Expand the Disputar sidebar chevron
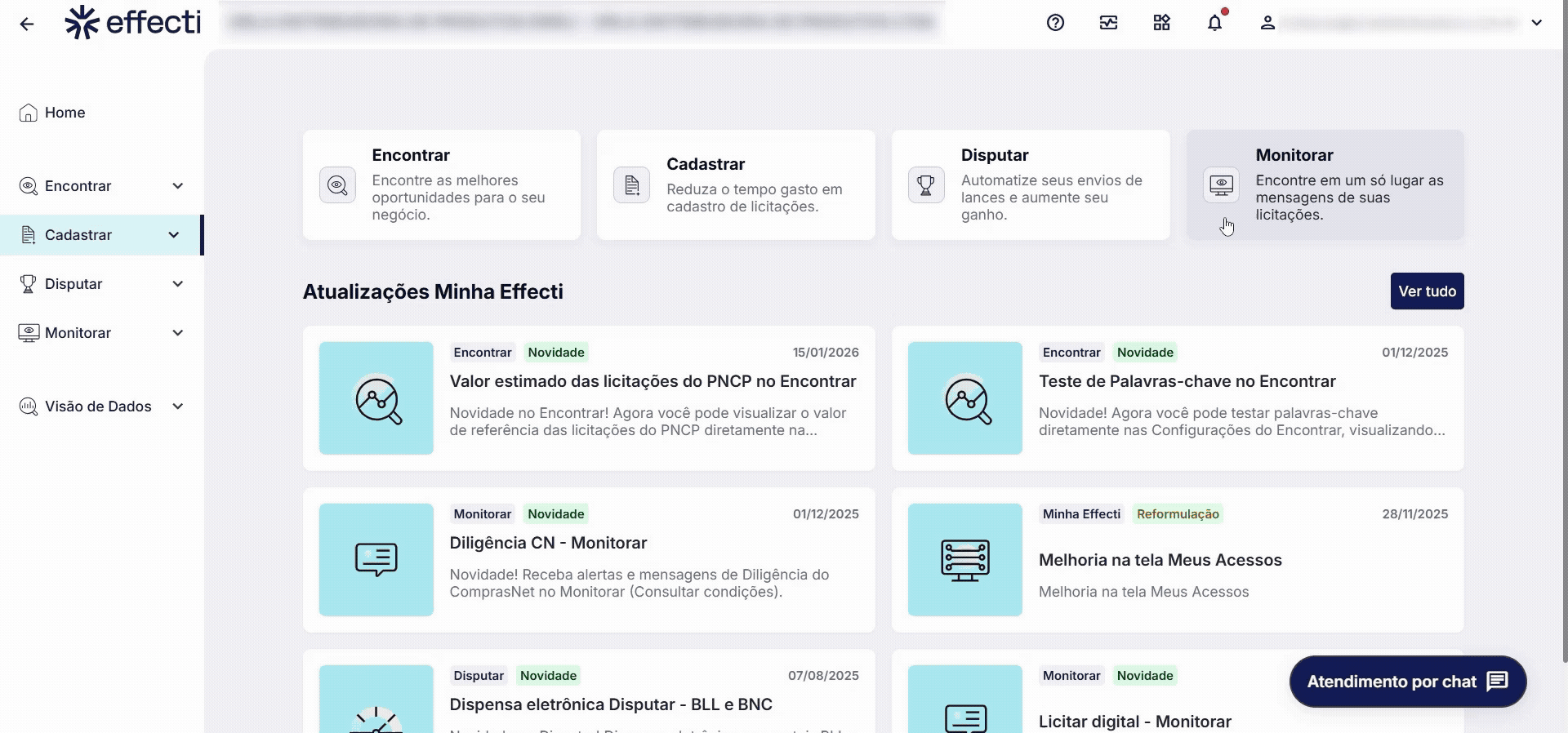Image resolution: width=1568 pixels, height=733 pixels. (177, 284)
